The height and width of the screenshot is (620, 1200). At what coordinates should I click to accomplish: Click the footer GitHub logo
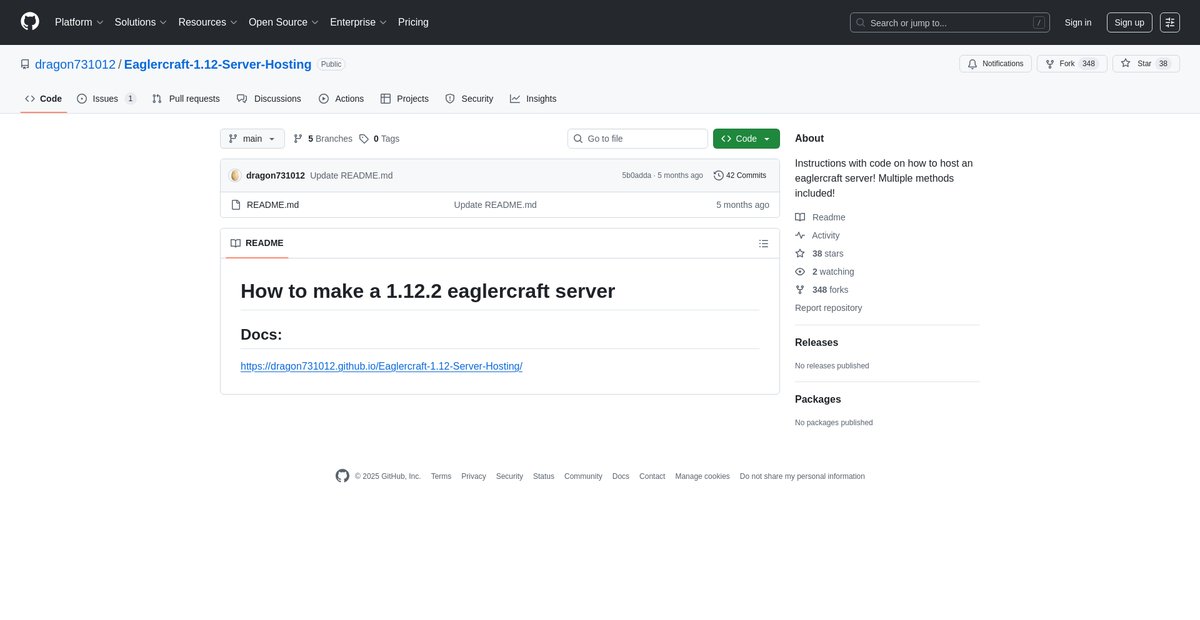[x=342, y=476]
